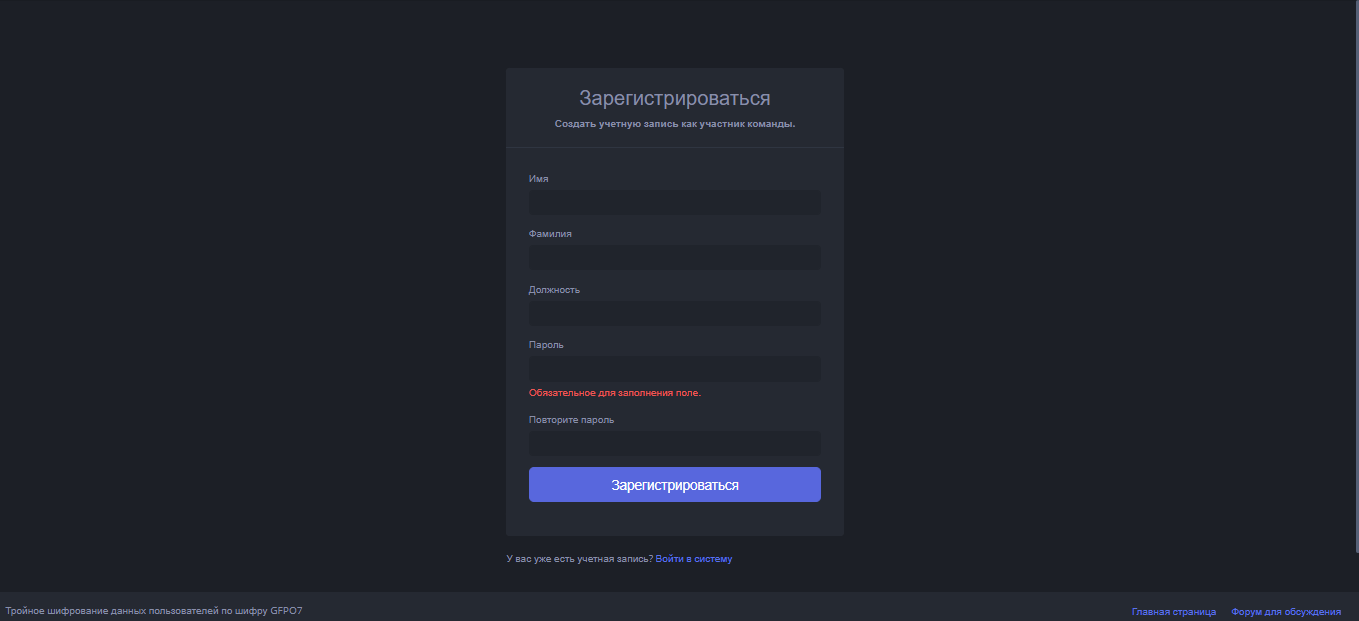This screenshot has height=621, width=1359.
Task: Go to Главная страница in footer
Action: pos(1173,611)
